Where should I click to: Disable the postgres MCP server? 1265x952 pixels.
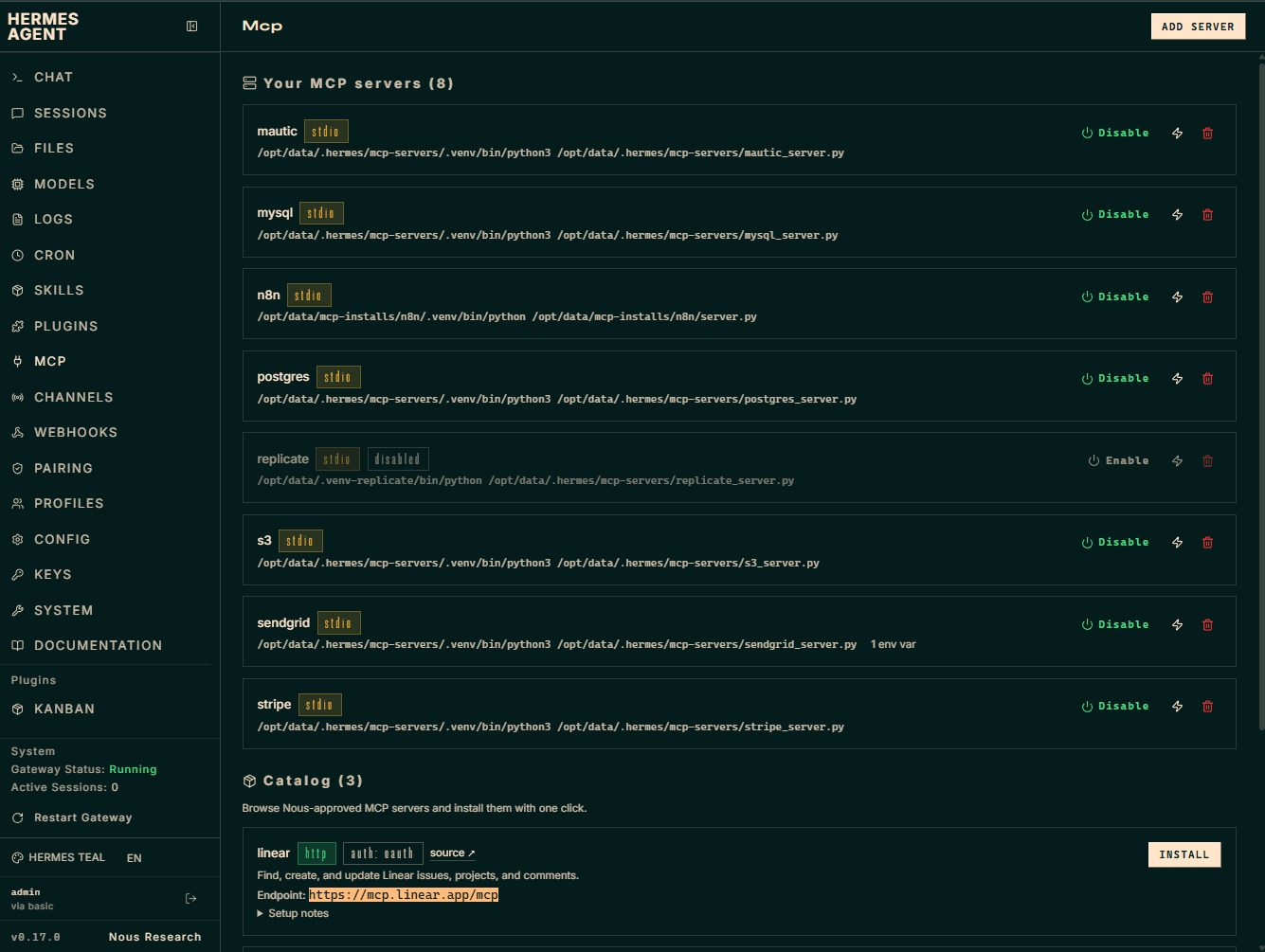(x=1115, y=379)
